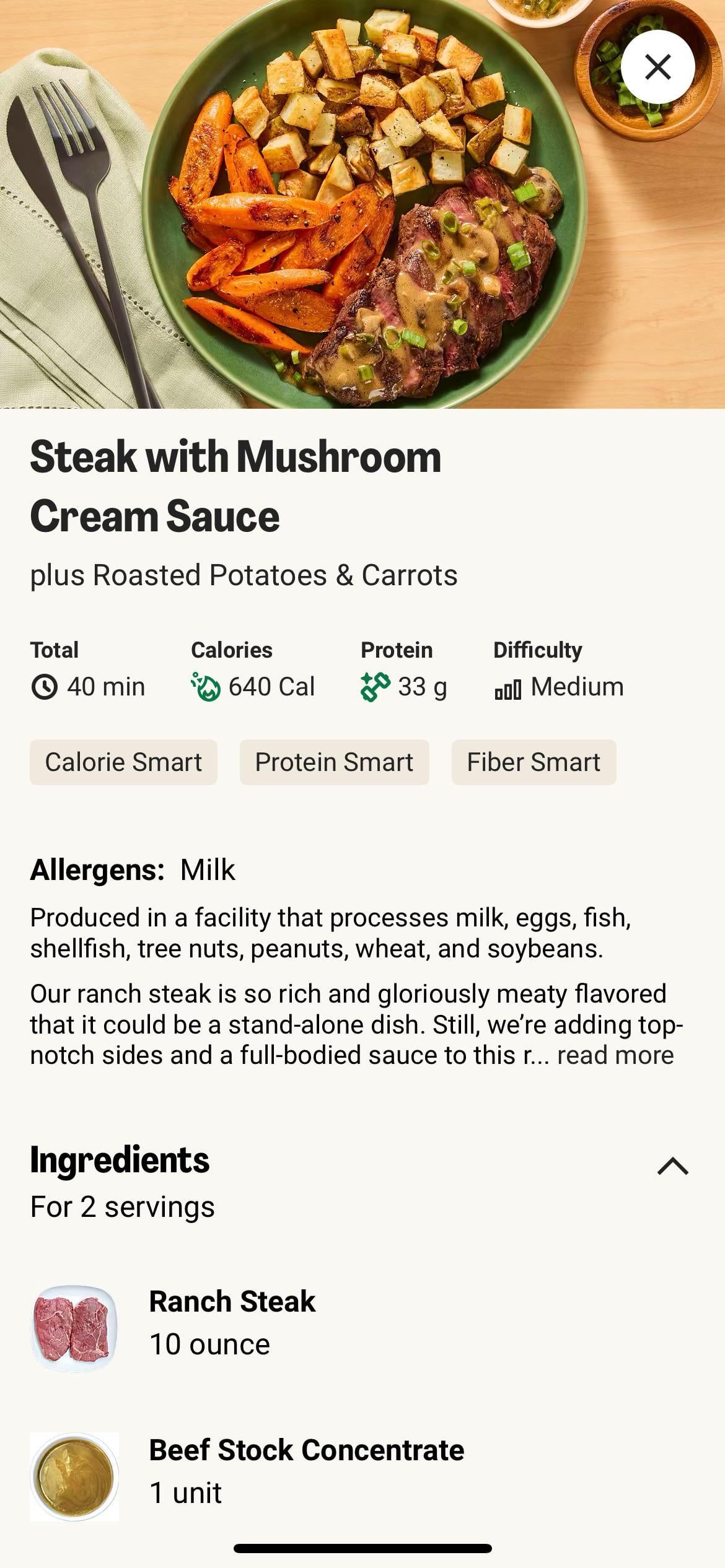The height and width of the screenshot is (1568, 725).
Task: Collapse the Ingredients section chevron
Action: [672, 1166]
